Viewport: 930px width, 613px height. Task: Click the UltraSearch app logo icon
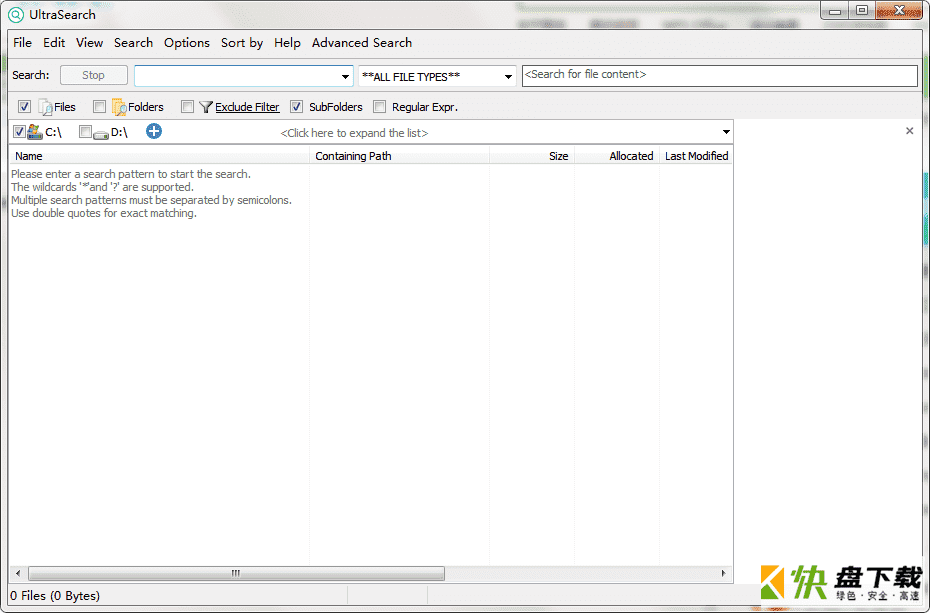point(16,15)
